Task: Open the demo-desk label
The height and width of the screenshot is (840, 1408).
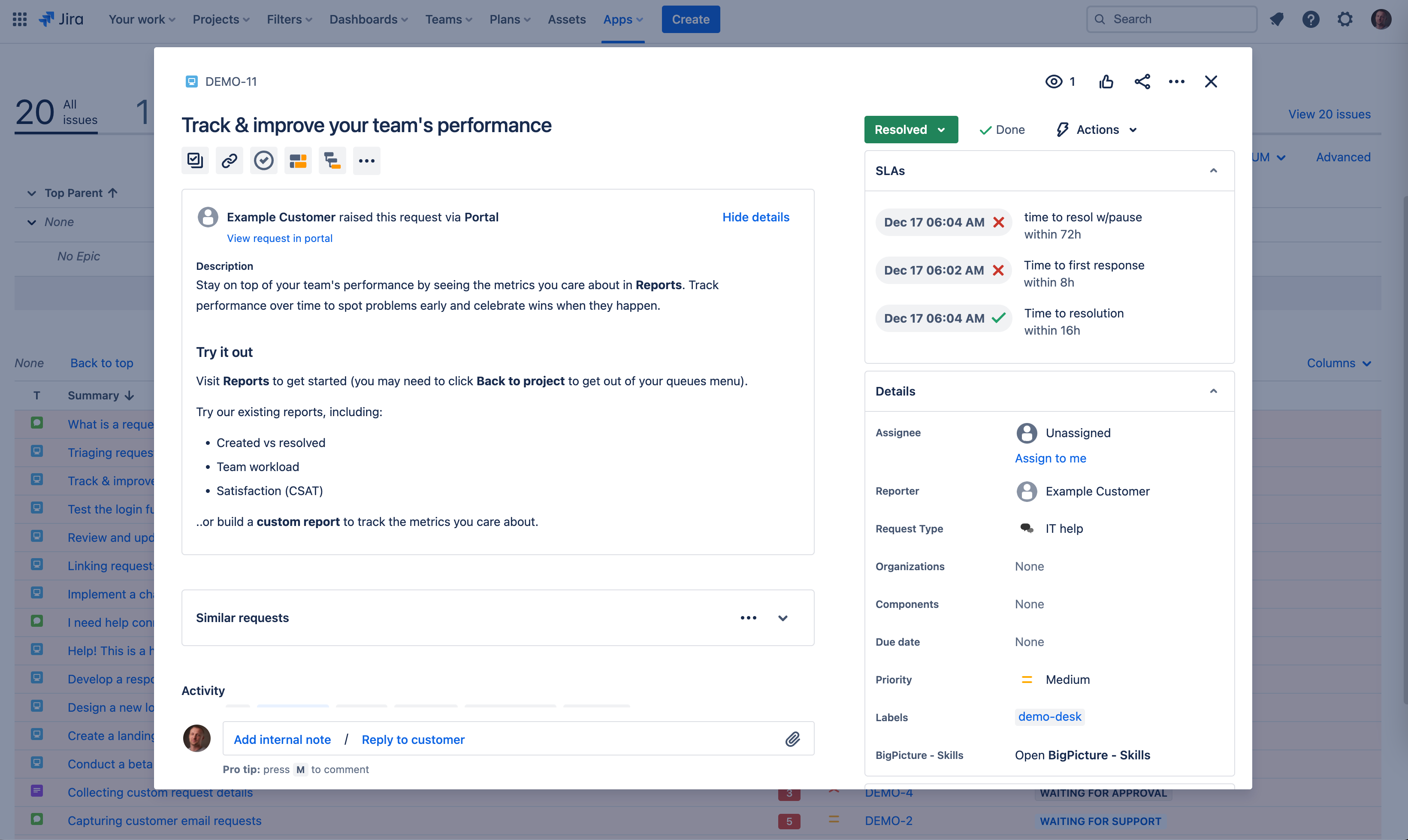Action: point(1050,716)
